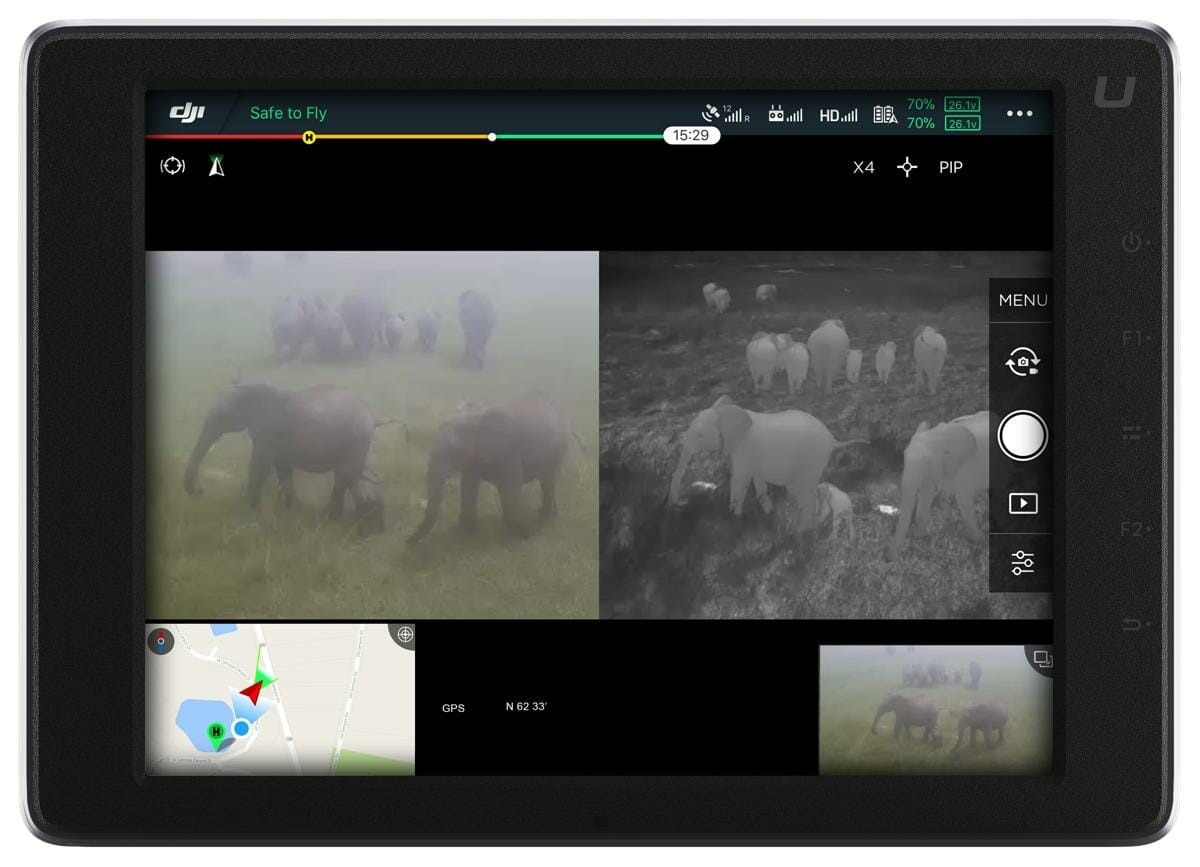Tap the gimbal recenter focus icon
Image resolution: width=1200 pixels, height=867 pixels.
(173, 166)
